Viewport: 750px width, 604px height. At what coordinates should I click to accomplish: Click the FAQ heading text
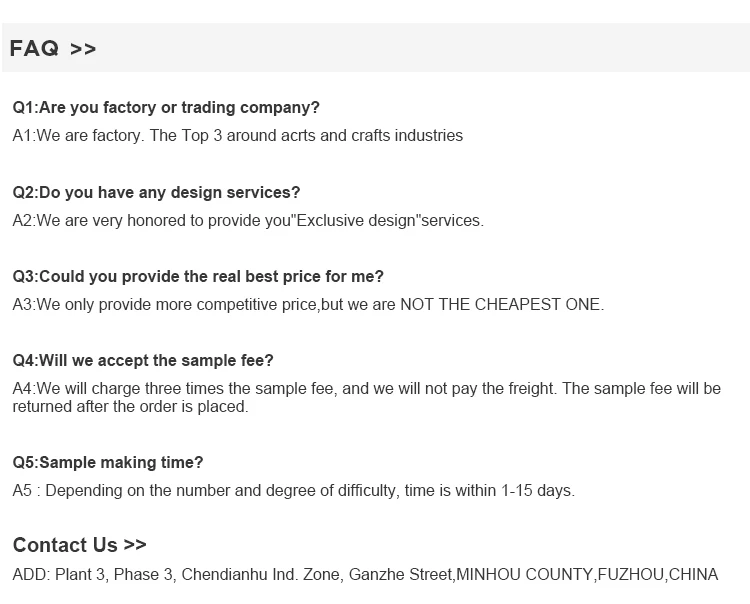[x=34, y=48]
